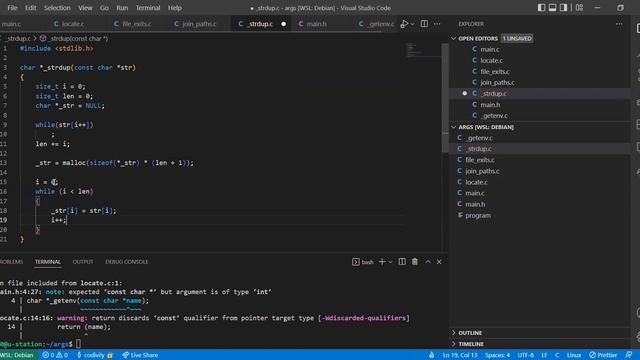Change the LF end-of-line sequence
Image resolution: width=640 pixels, height=360 pixels.
(x=544, y=355)
